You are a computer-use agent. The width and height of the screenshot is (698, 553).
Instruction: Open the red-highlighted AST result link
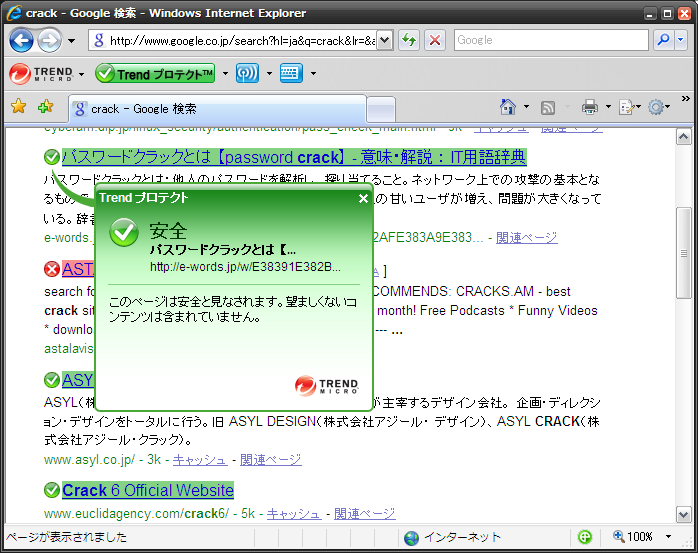pyautogui.click(x=78, y=269)
